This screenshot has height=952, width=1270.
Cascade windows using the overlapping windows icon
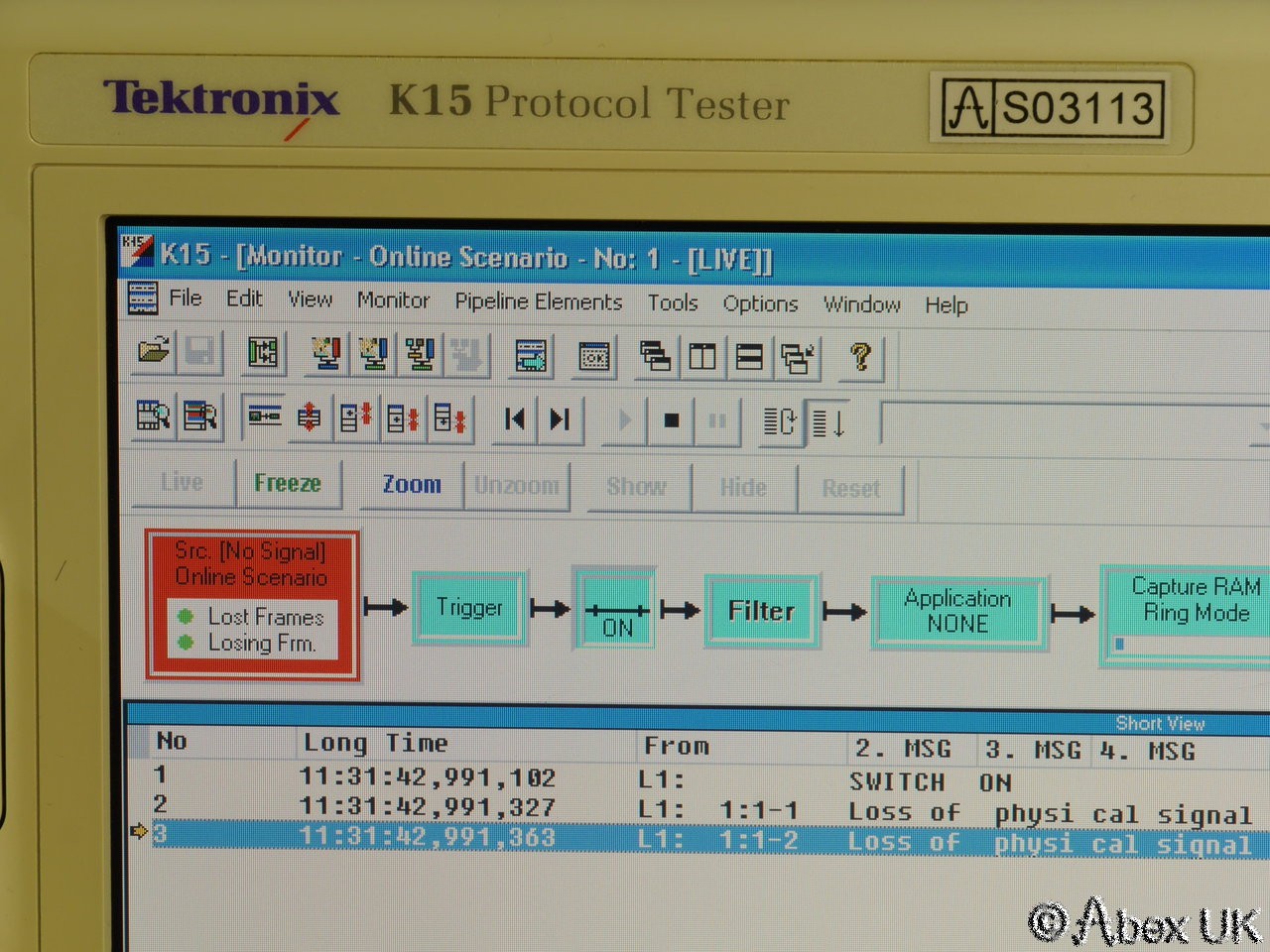point(655,357)
